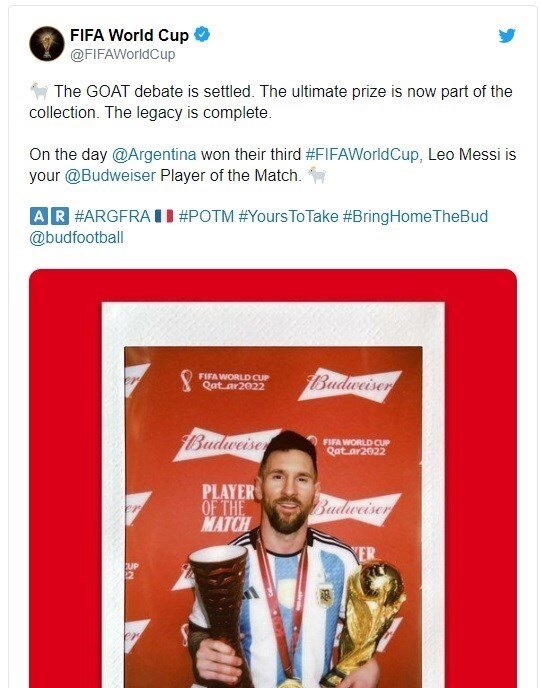Click the blue verified badge icon

pyautogui.click(x=202, y=34)
